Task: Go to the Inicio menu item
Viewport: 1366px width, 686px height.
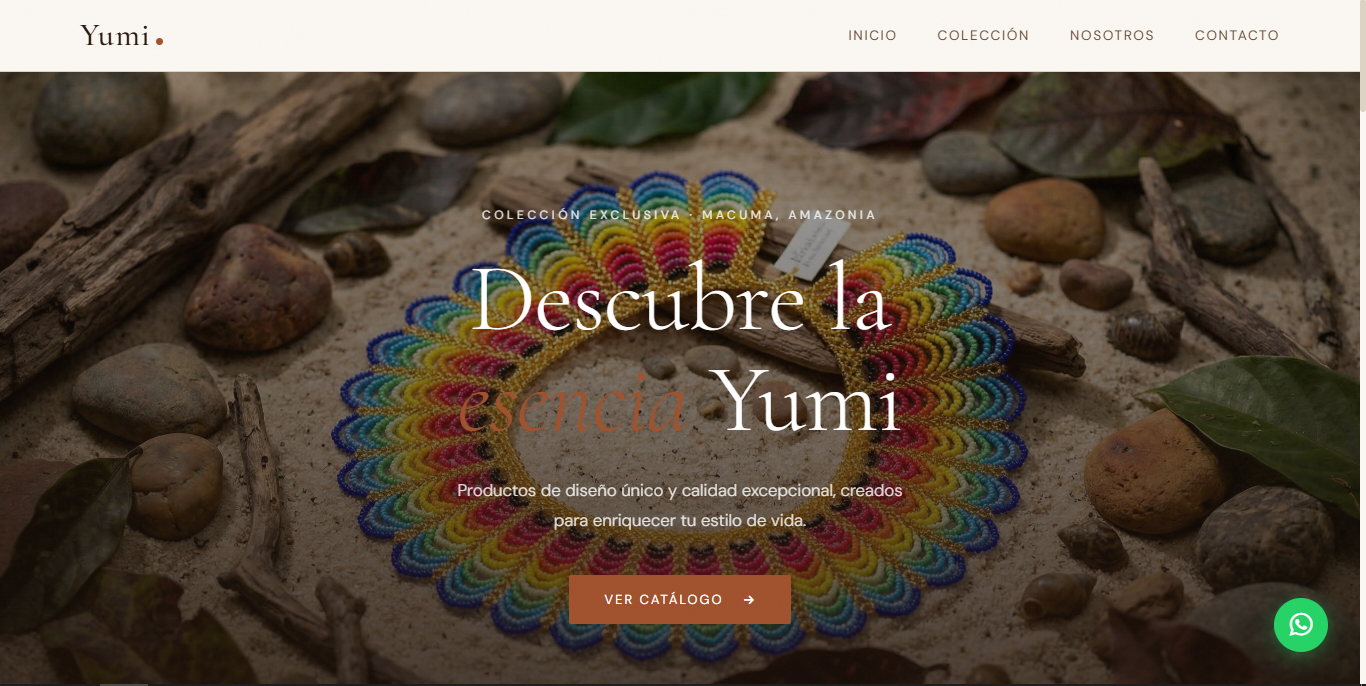Action: pyautogui.click(x=872, y=35)
